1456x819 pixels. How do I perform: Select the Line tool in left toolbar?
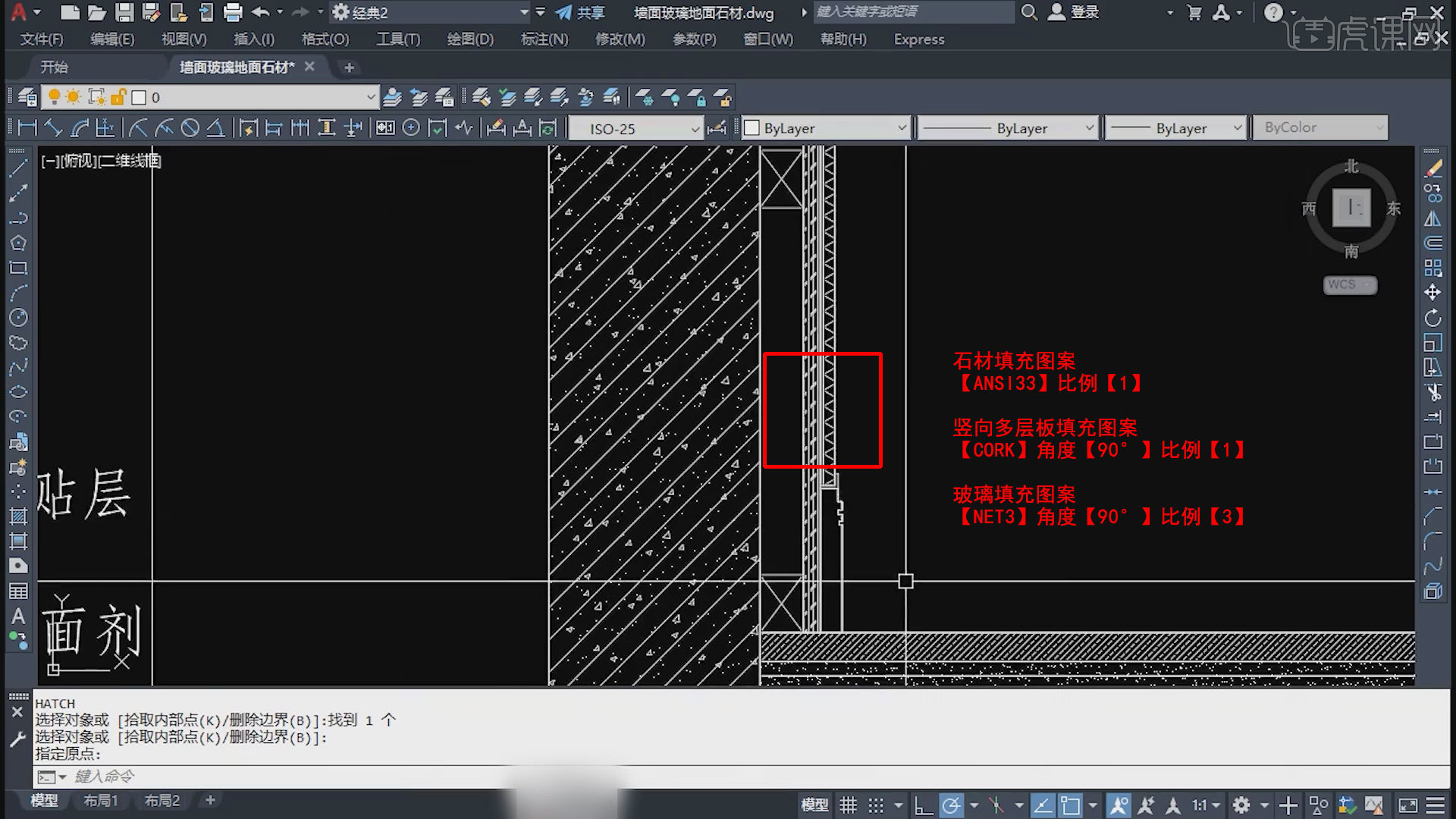[18, 168]
